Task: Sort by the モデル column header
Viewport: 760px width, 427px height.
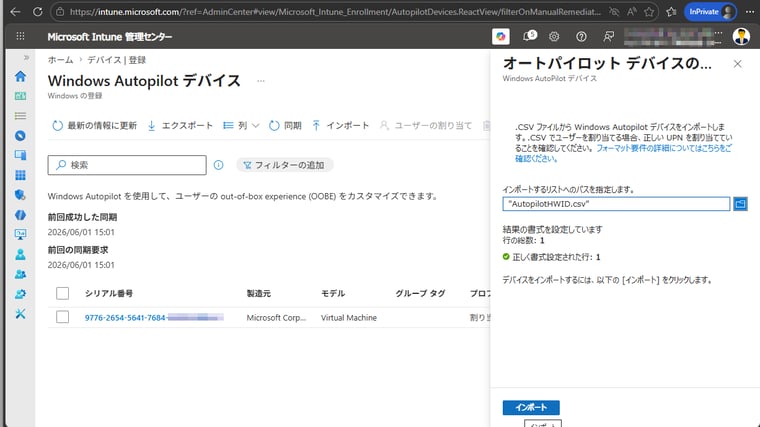Action: (x=333, y=293)
